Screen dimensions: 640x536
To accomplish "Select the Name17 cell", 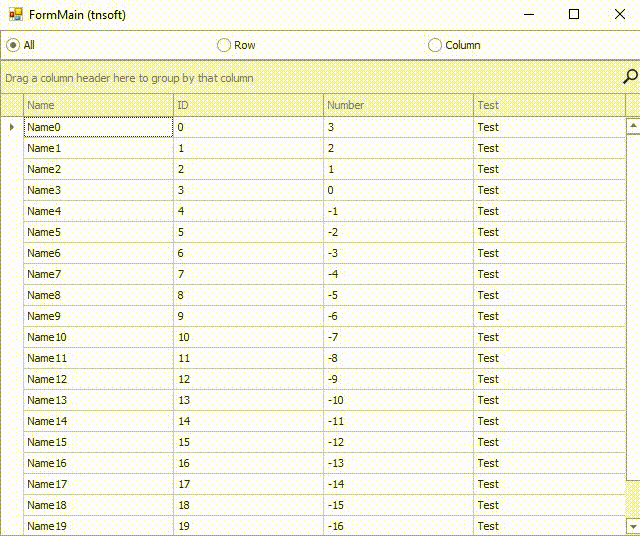I will coord(98,485).
